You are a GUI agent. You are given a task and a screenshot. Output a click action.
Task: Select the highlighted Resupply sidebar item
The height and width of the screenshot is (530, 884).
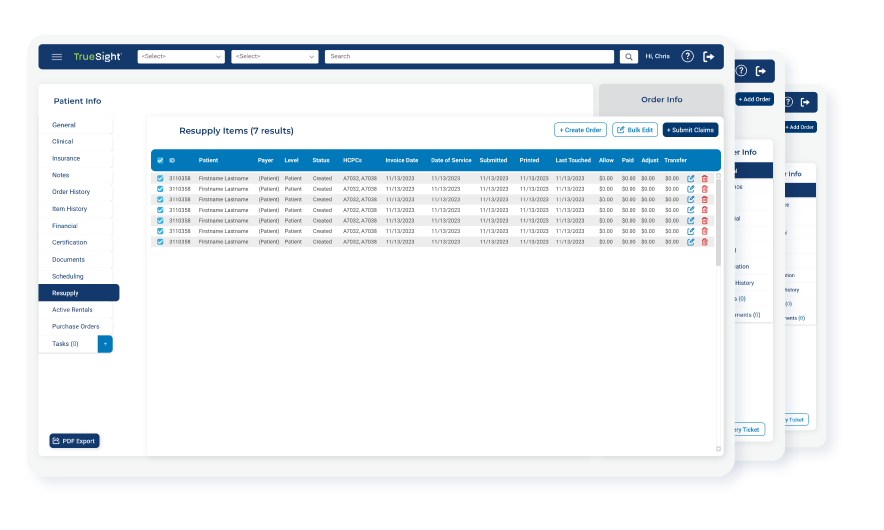78,293
